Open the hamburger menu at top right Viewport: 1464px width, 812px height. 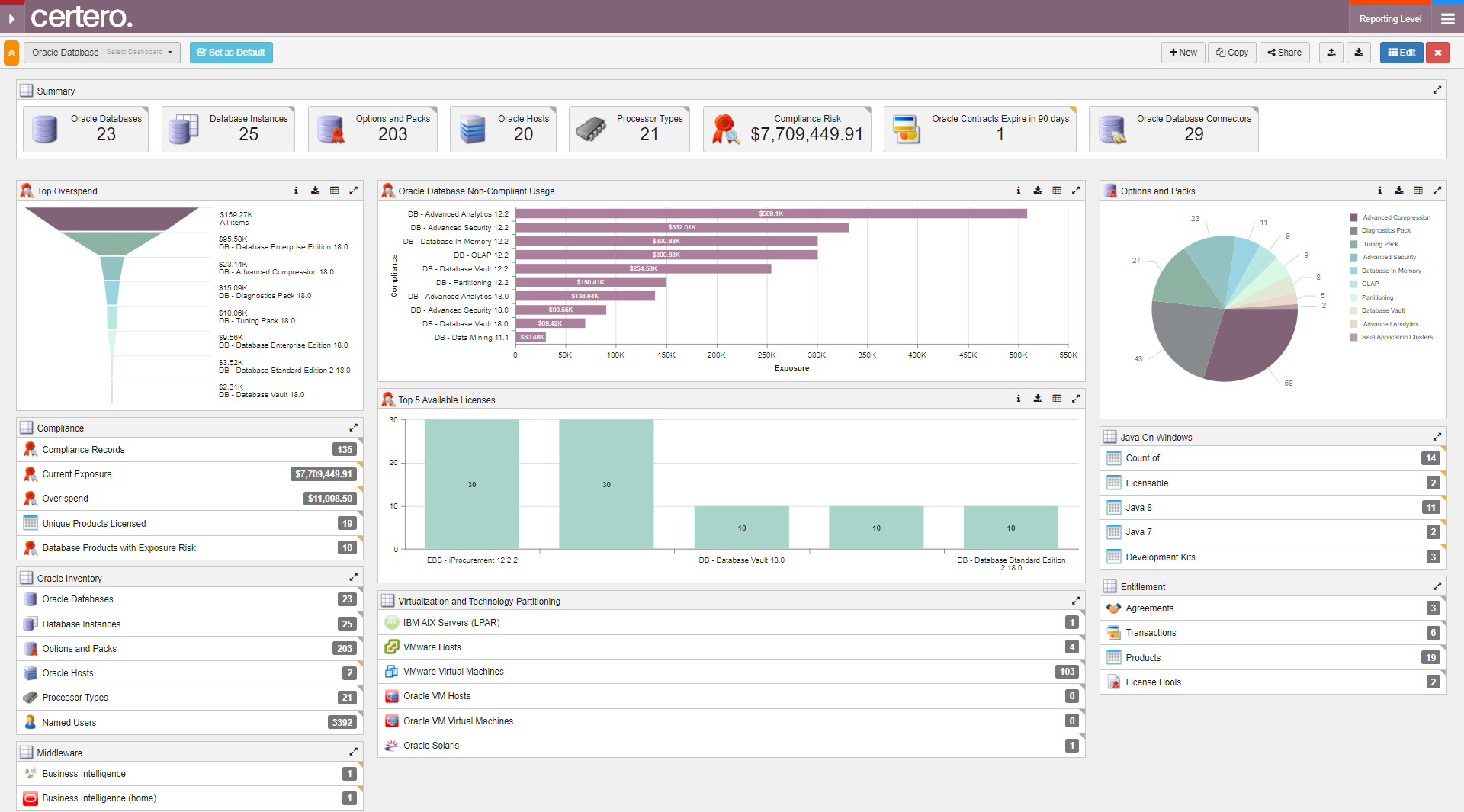tap(1448, 17)
